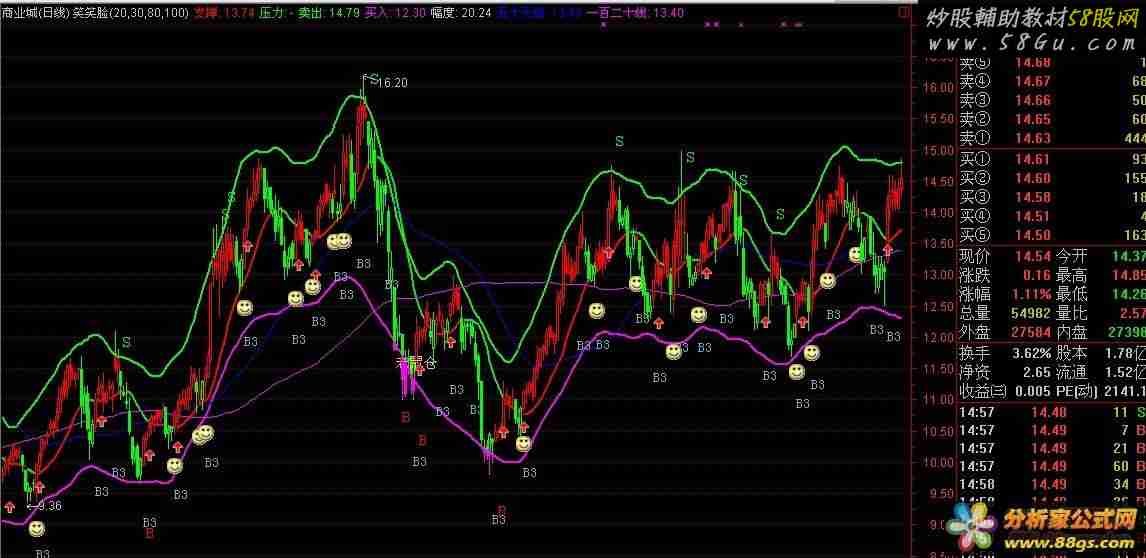Click the 外盘 27584 value
Screen dimensions: 1146x558
coord(1029,333)
